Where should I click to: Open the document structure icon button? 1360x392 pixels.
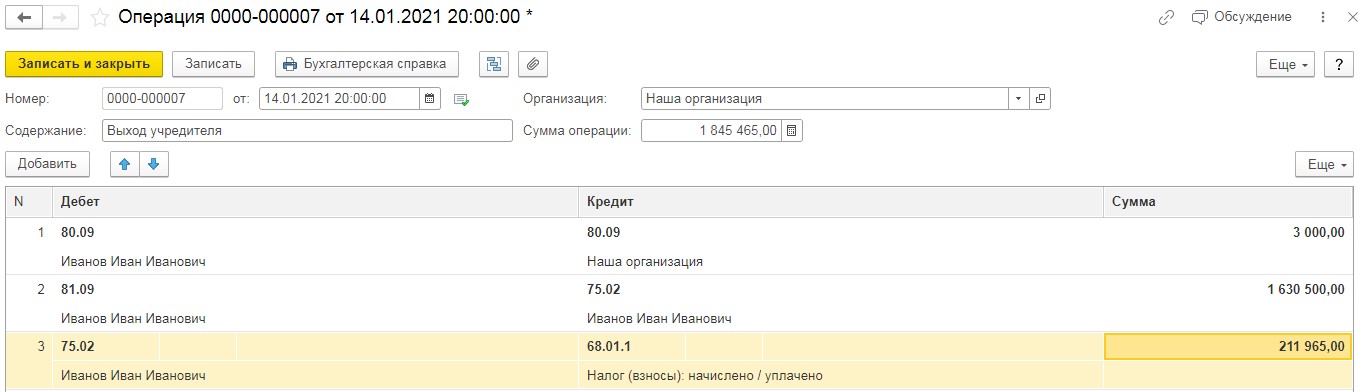[493, 64]
